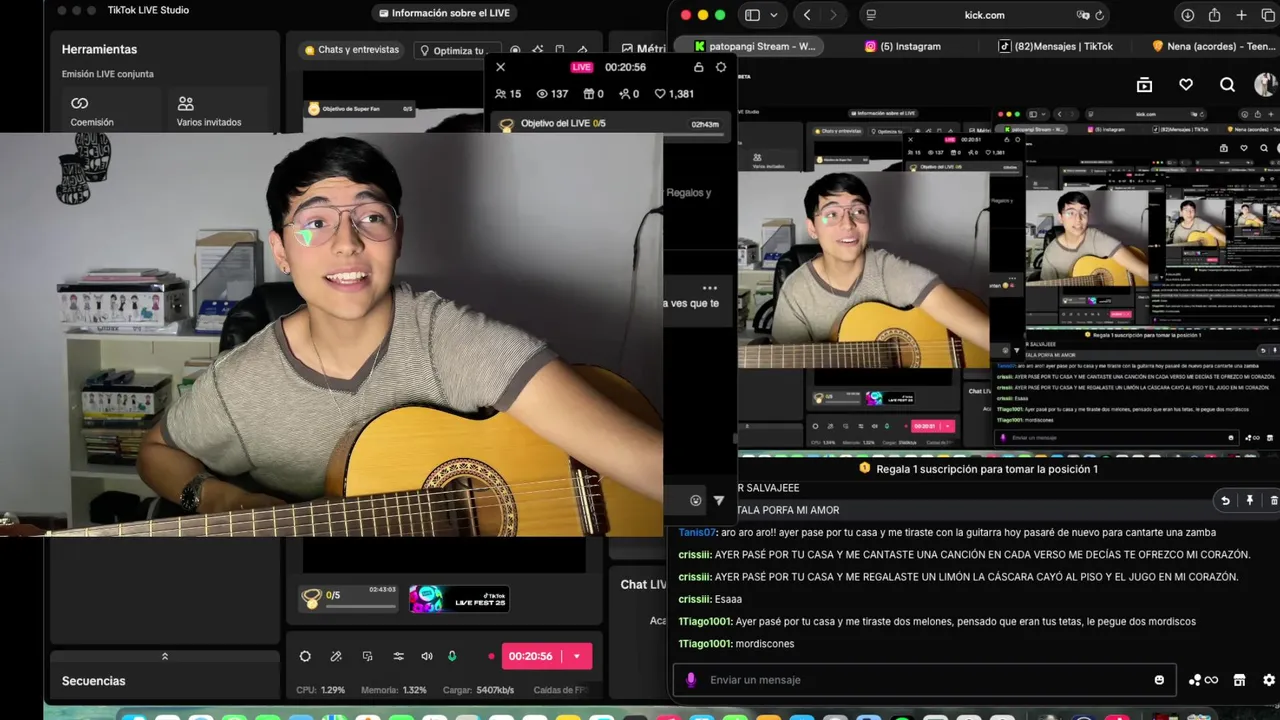Click the kick.com address bar
The image size is (1280, 720).
[985, 15]
